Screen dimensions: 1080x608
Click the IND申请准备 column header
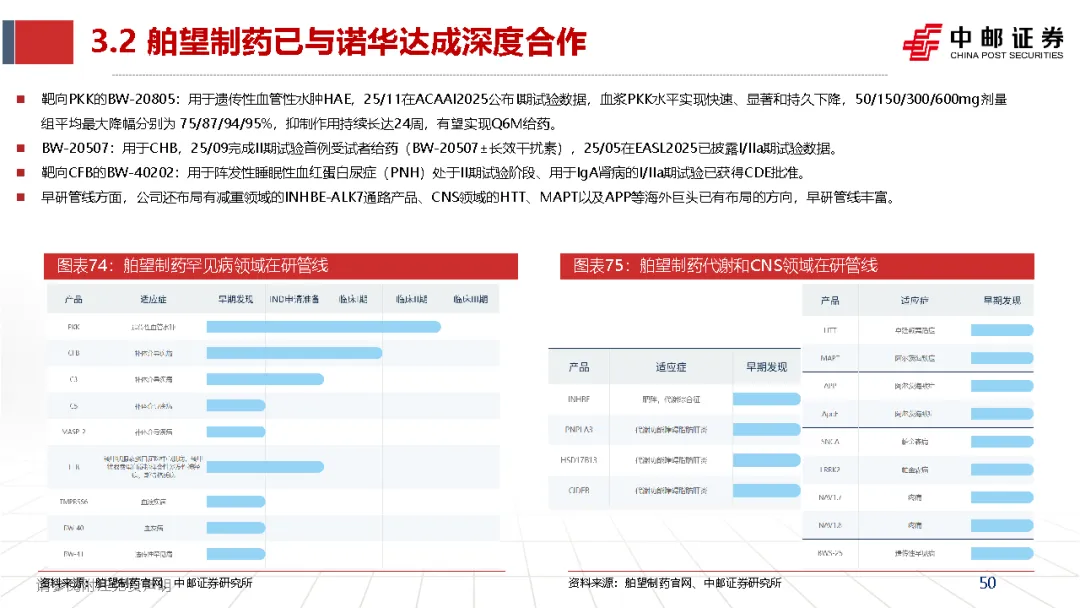point(294,300)
